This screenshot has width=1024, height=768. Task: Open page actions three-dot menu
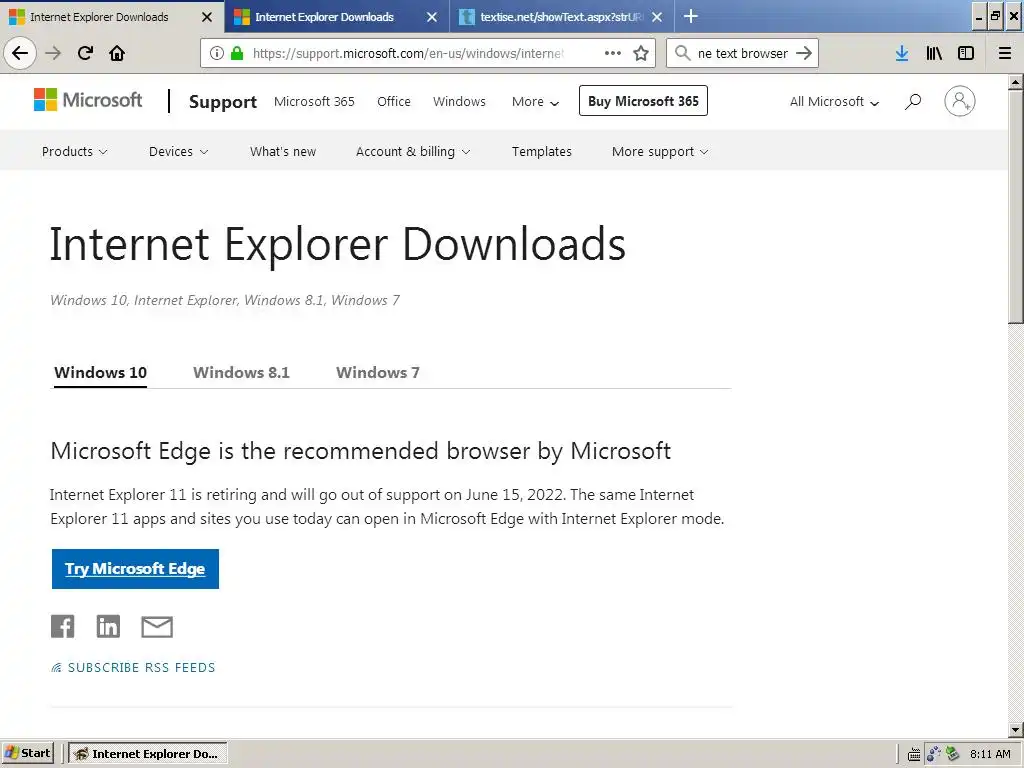(613, 53)
